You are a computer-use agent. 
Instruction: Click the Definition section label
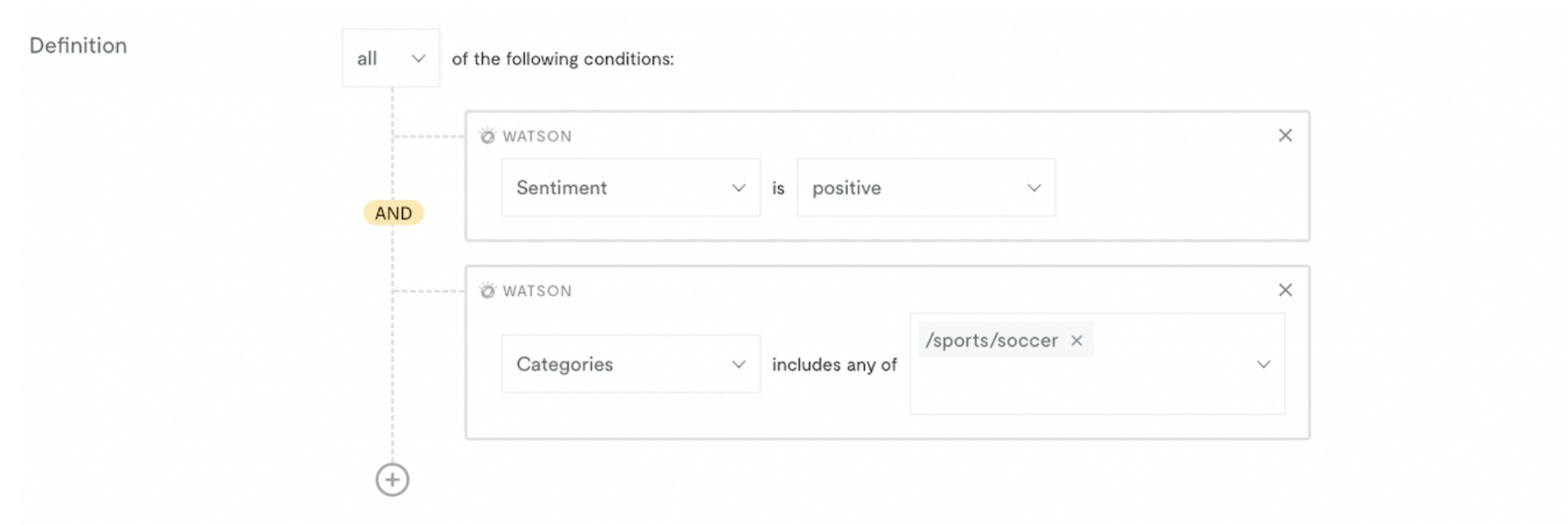tap(78, 45)
